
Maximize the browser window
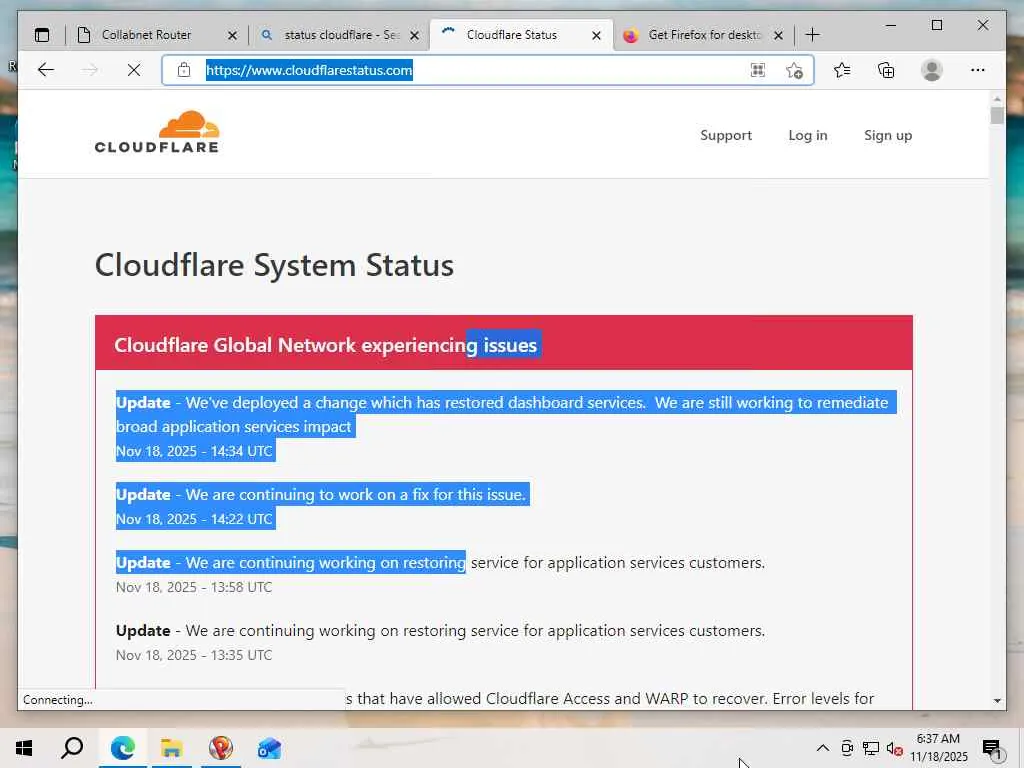(x=936, y=25)
